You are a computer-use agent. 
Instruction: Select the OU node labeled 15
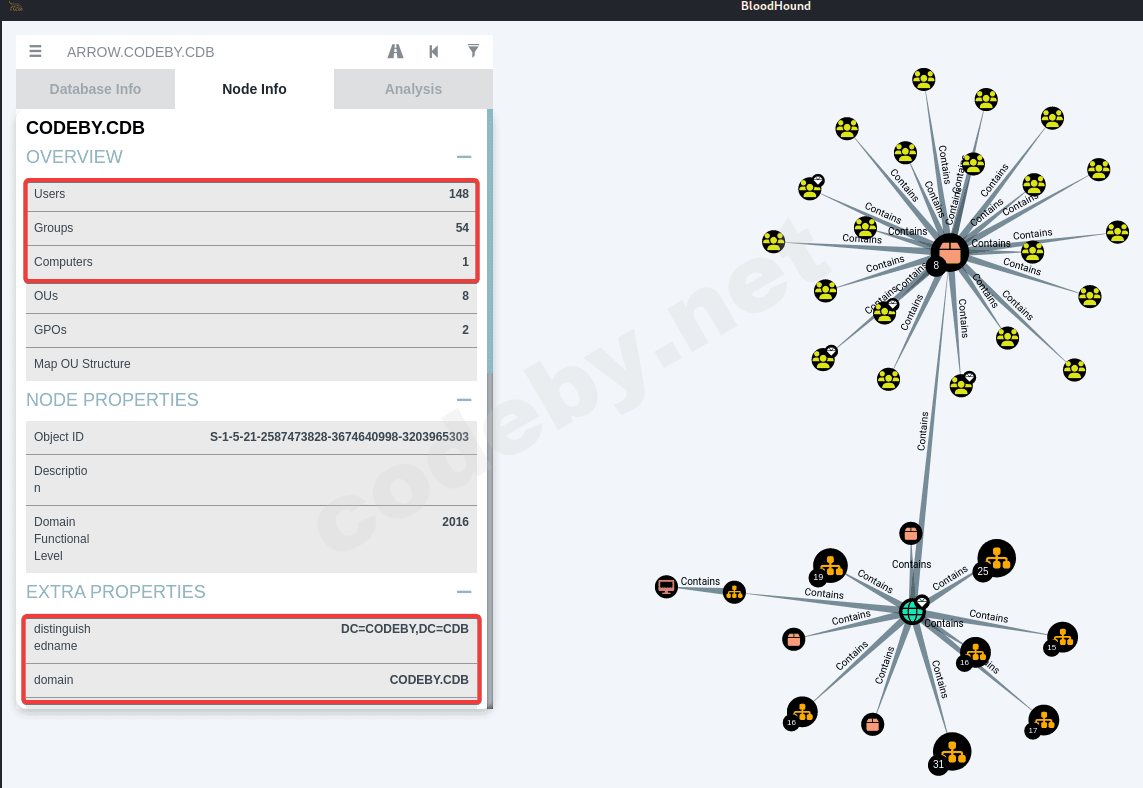tap(1062, 637)
